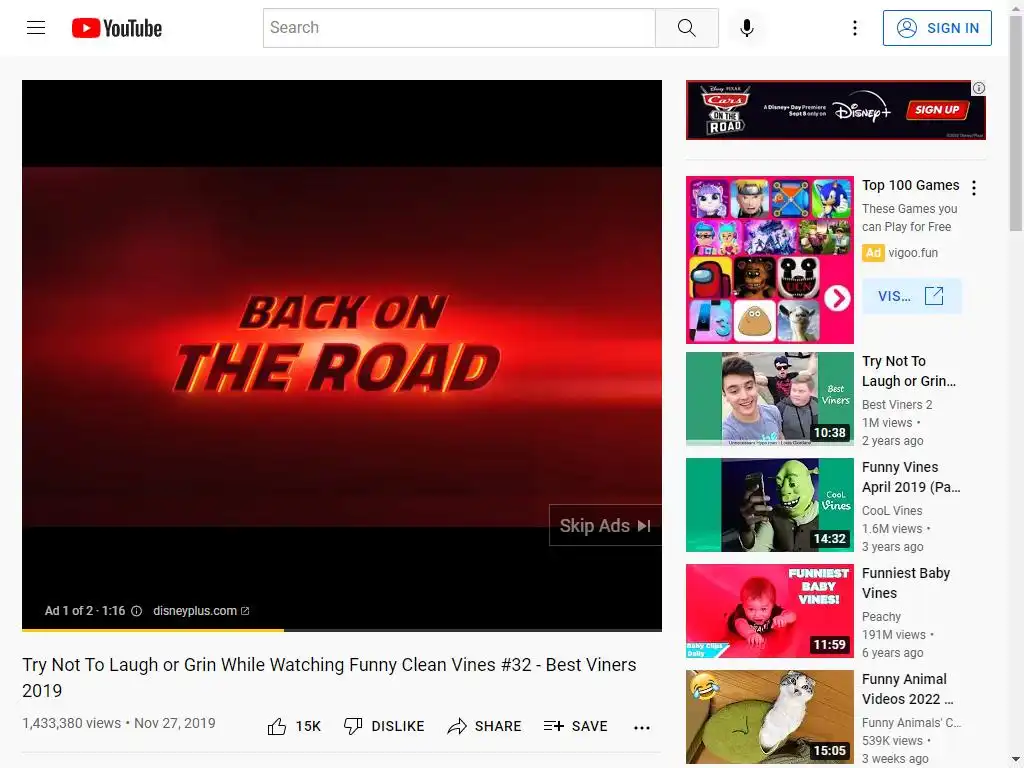This screenshot has height=768, width=1024.
Task: Save video to a playlist
Action: point(575,726)
